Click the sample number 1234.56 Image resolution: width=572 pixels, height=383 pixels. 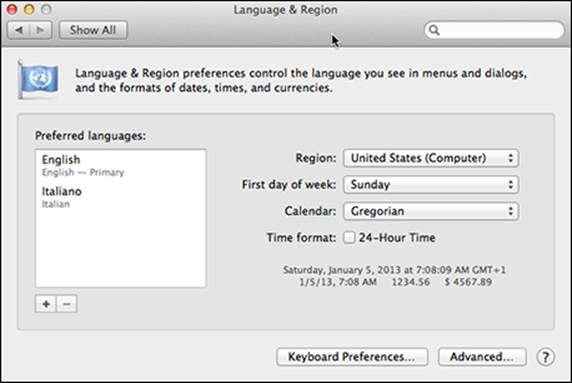point(411,282)
